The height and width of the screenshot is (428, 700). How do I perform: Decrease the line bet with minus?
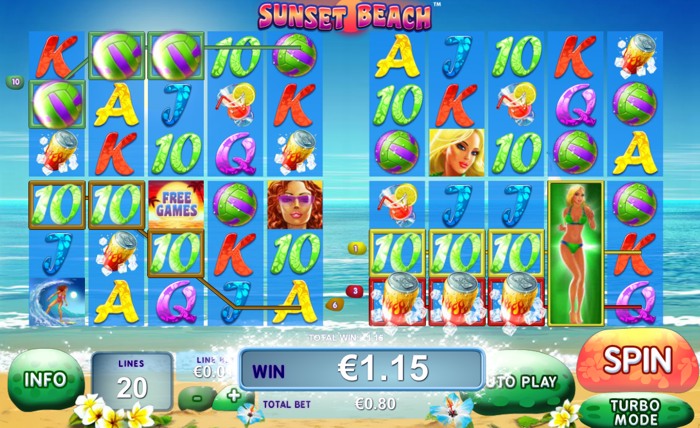(x=198, y=398)
